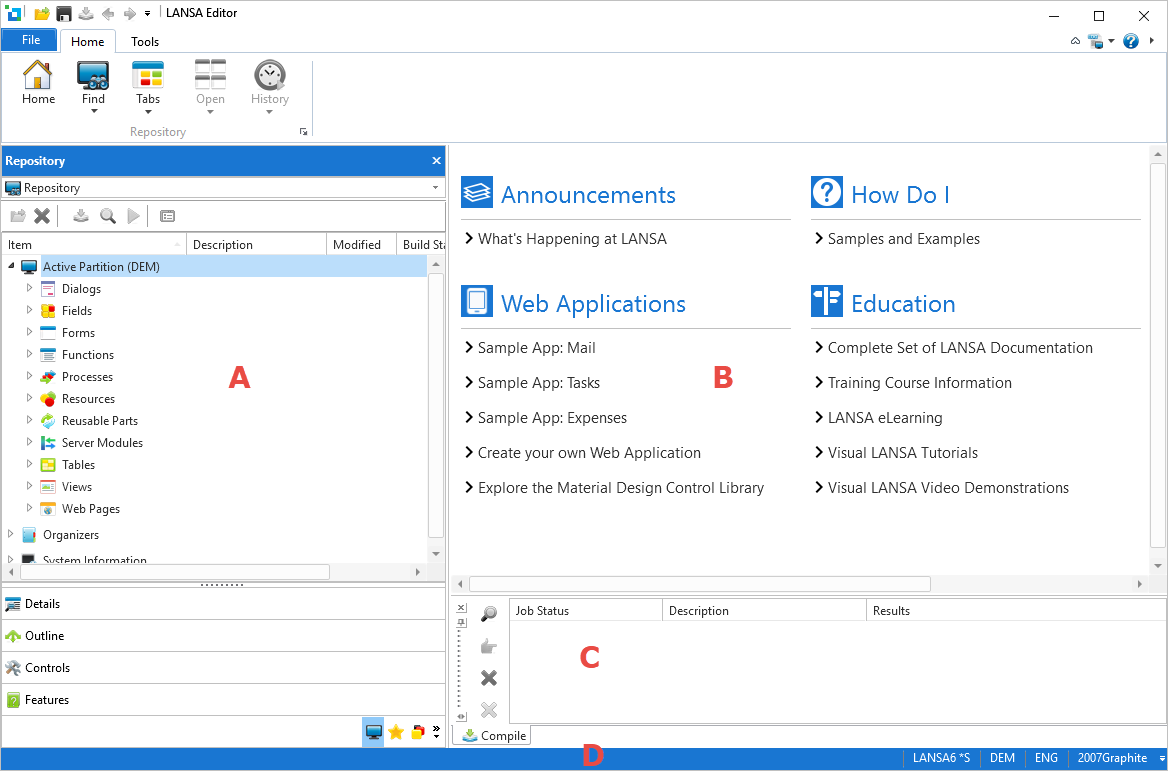Open the Controls pane

tap(223, 667)
